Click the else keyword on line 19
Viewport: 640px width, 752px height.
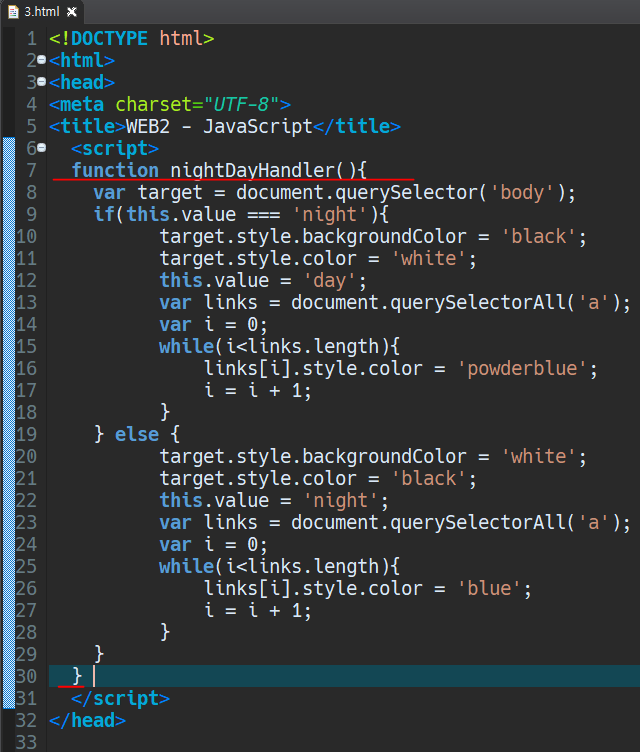[x=137, y=435]
